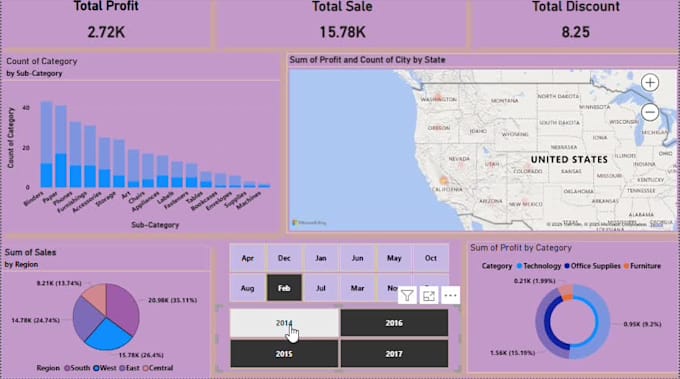Select West in the Region legend

[x=105, y=368]
